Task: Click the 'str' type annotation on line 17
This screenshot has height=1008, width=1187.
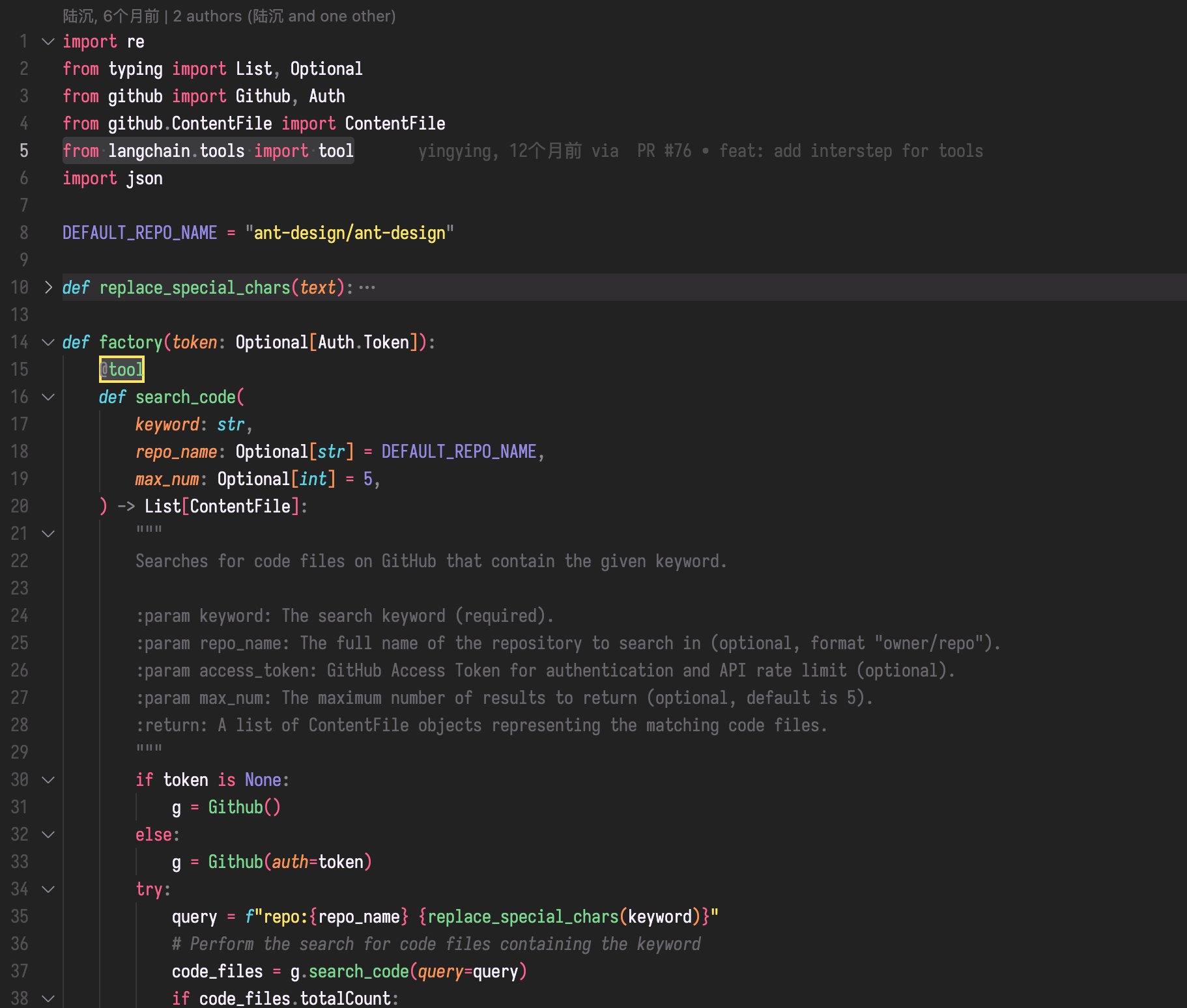Action: 231,425
